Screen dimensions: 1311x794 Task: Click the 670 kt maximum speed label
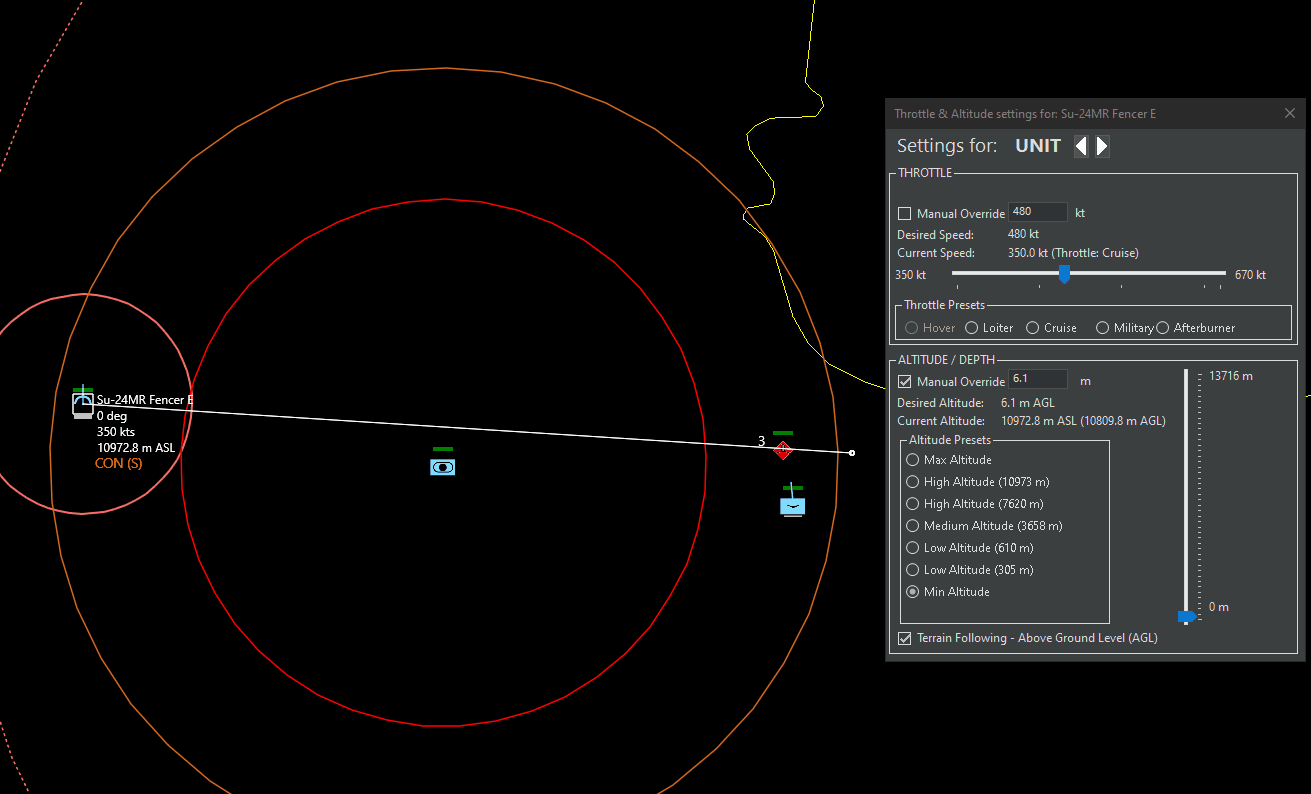click(1250, 275)
